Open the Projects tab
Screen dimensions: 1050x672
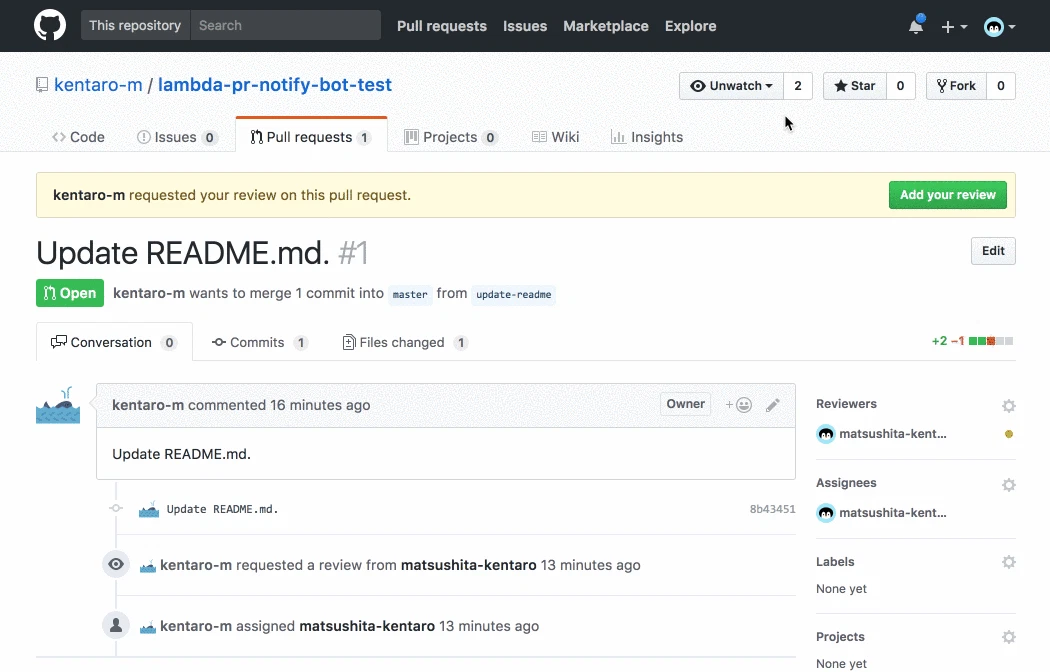(x=450, y=137)
